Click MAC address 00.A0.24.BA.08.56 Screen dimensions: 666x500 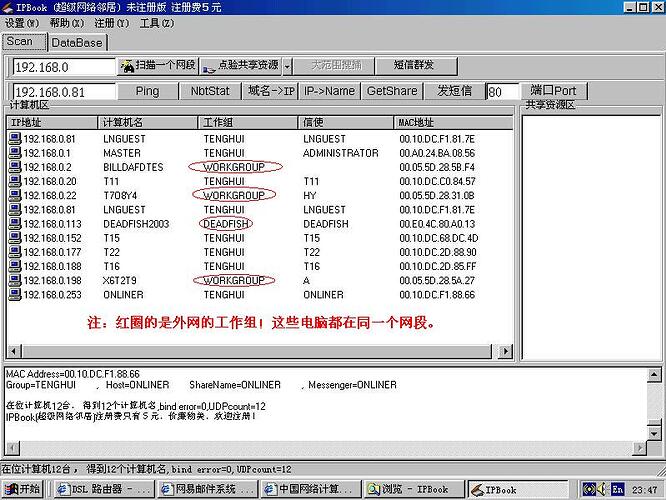tap(437, 153)
